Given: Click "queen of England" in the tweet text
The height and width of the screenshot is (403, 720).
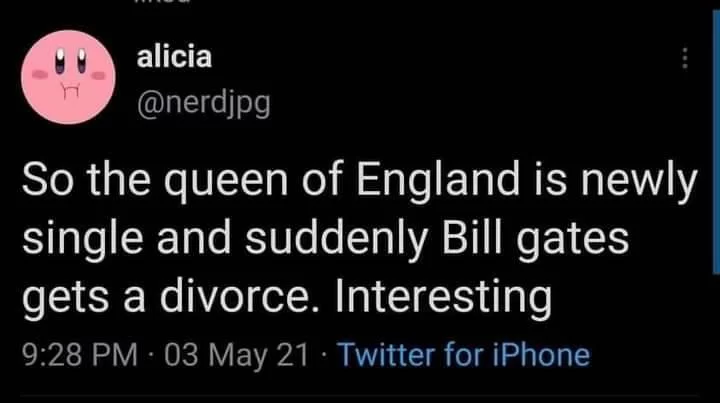Looking at the screenshot, I should coord(343,180).
